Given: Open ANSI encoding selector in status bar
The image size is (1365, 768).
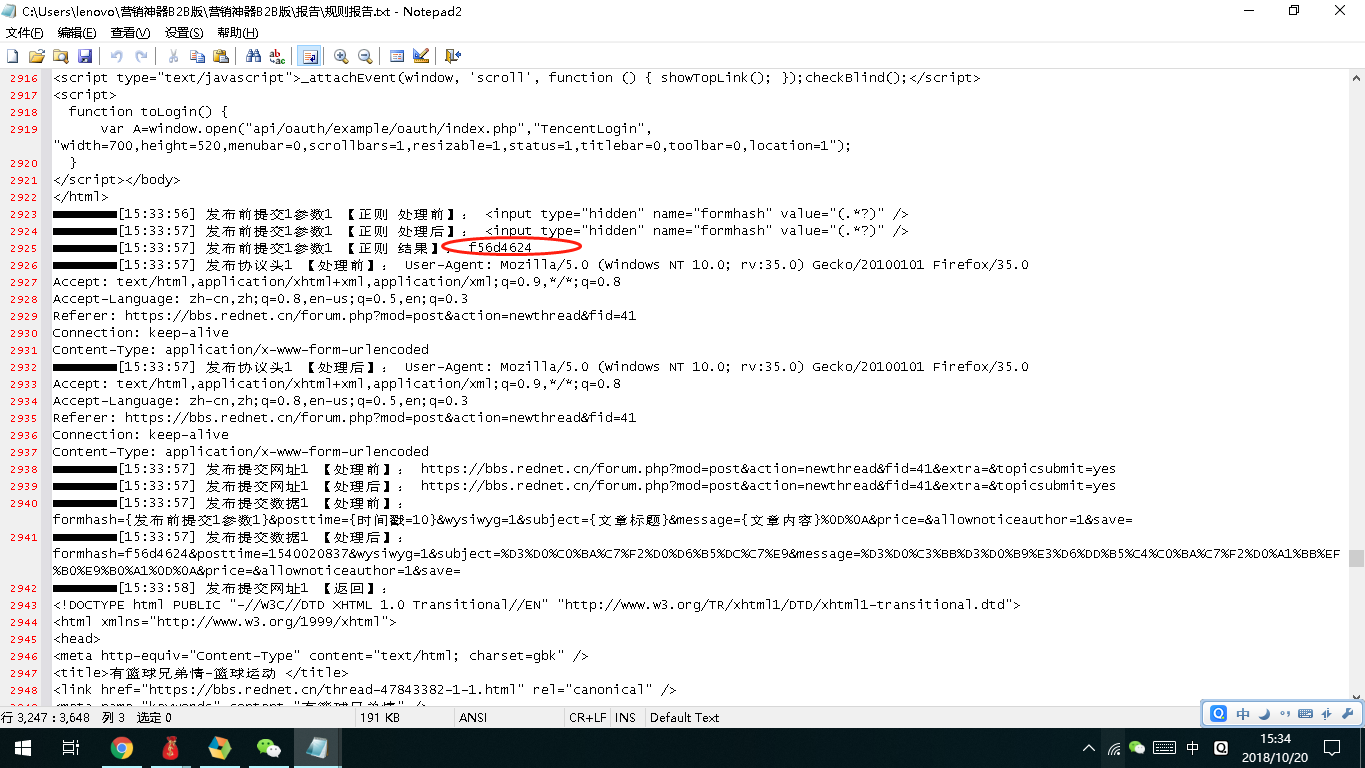Looking at the screenshot, I should point(473,717).
